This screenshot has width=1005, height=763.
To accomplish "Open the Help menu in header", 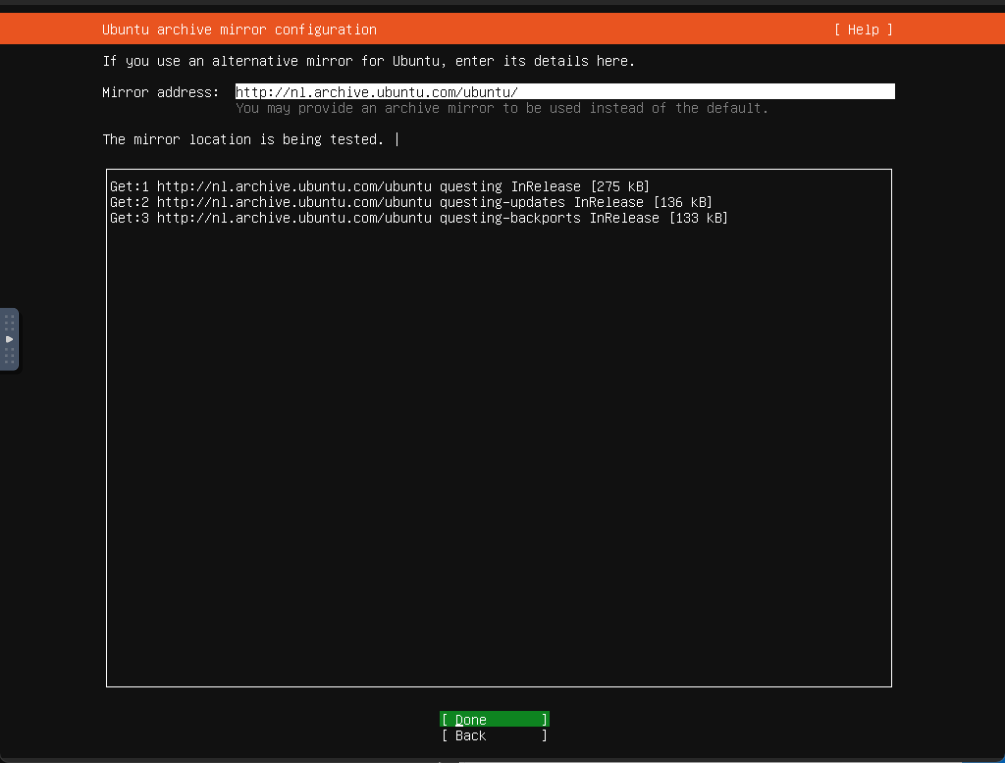I will pyautogui.click(x=862, y=30).
